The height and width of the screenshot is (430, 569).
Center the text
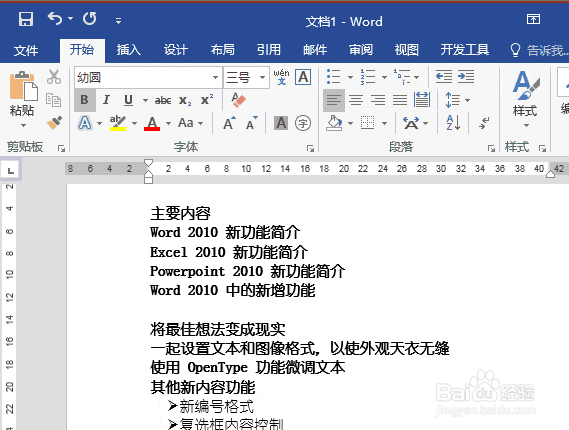pyautogui.click(x=356, y=100)
